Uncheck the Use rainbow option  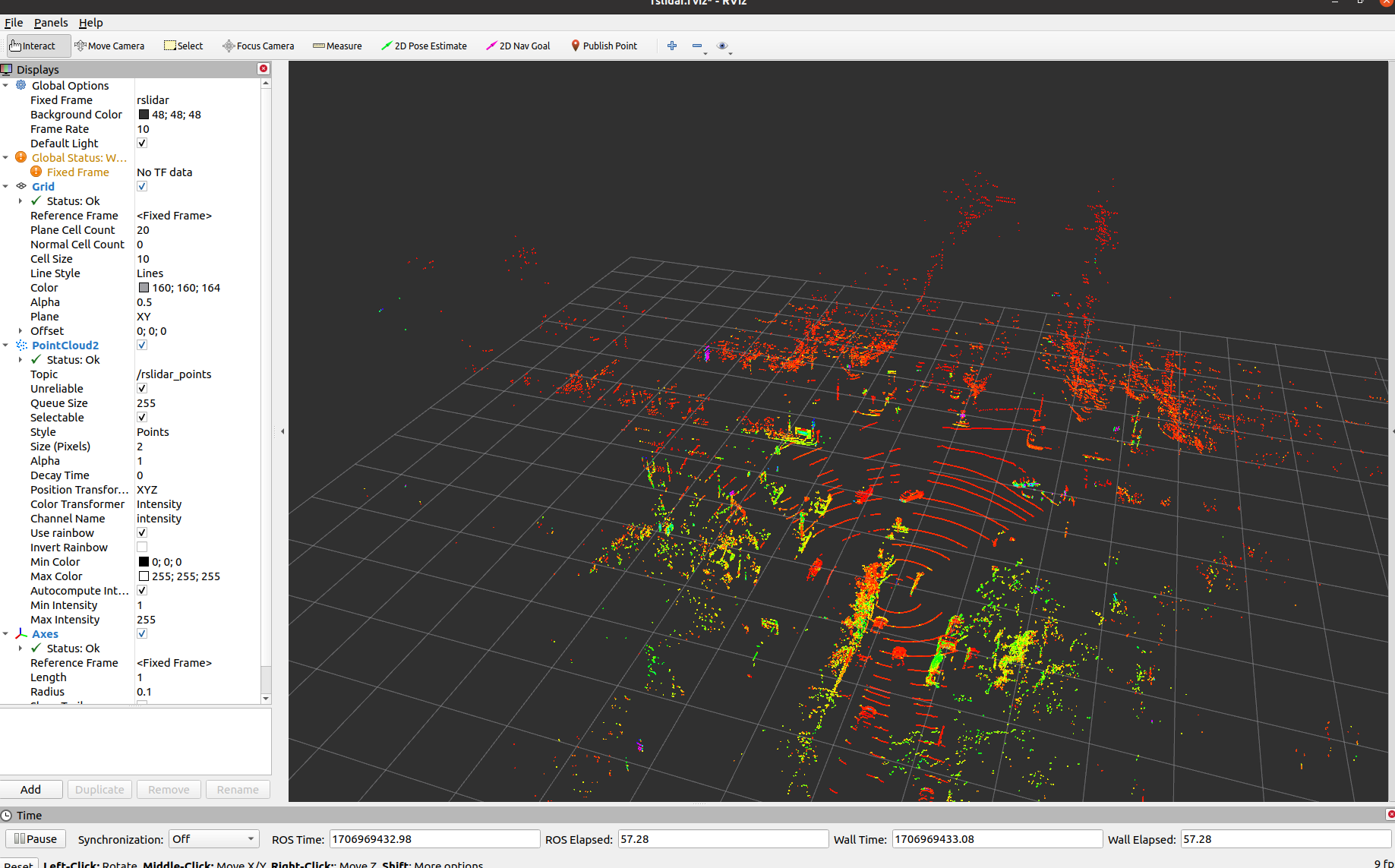(142, 533)
